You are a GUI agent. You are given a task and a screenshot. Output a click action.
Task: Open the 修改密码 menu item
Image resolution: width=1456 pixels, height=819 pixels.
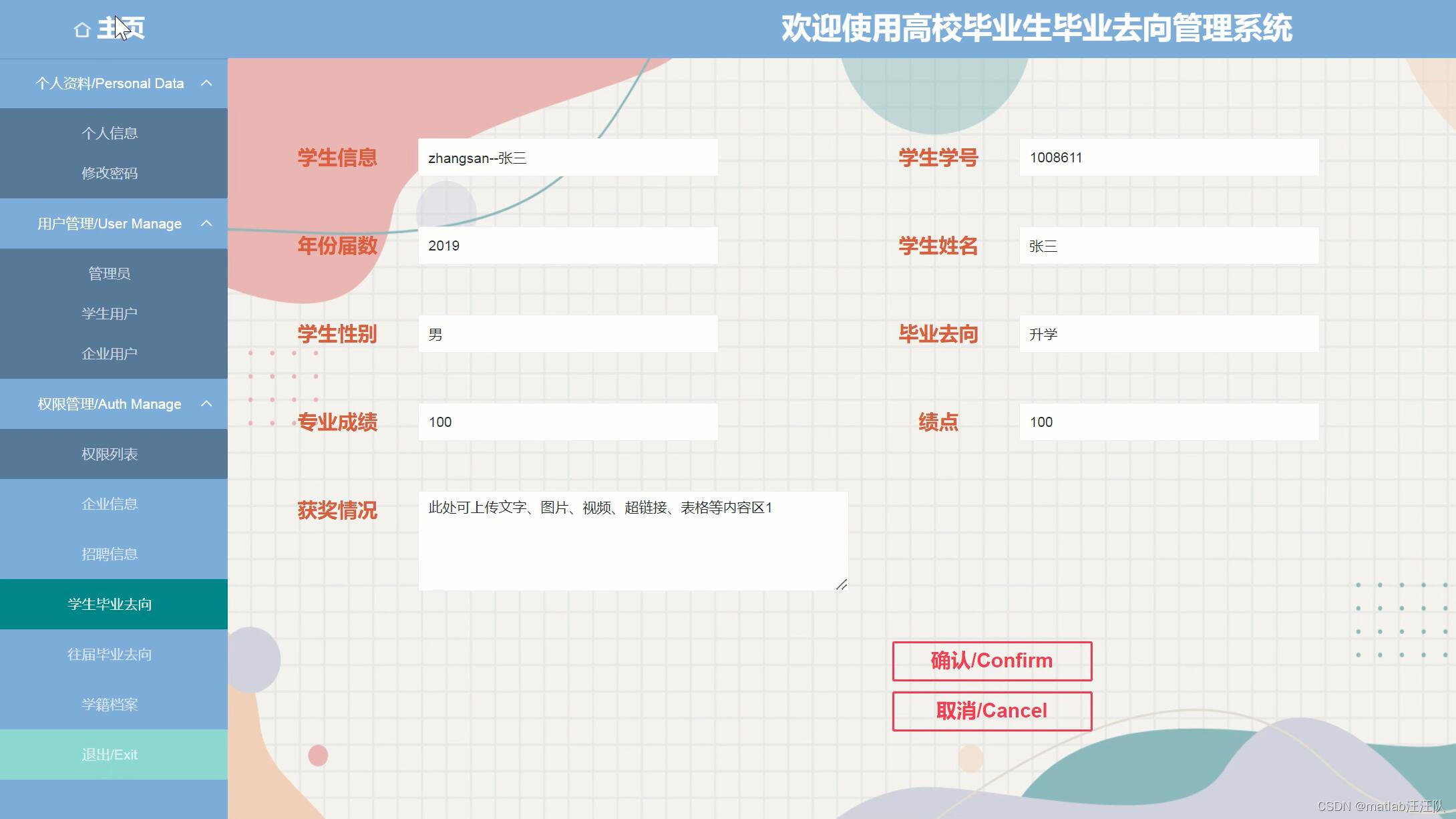tap(110, 173)
